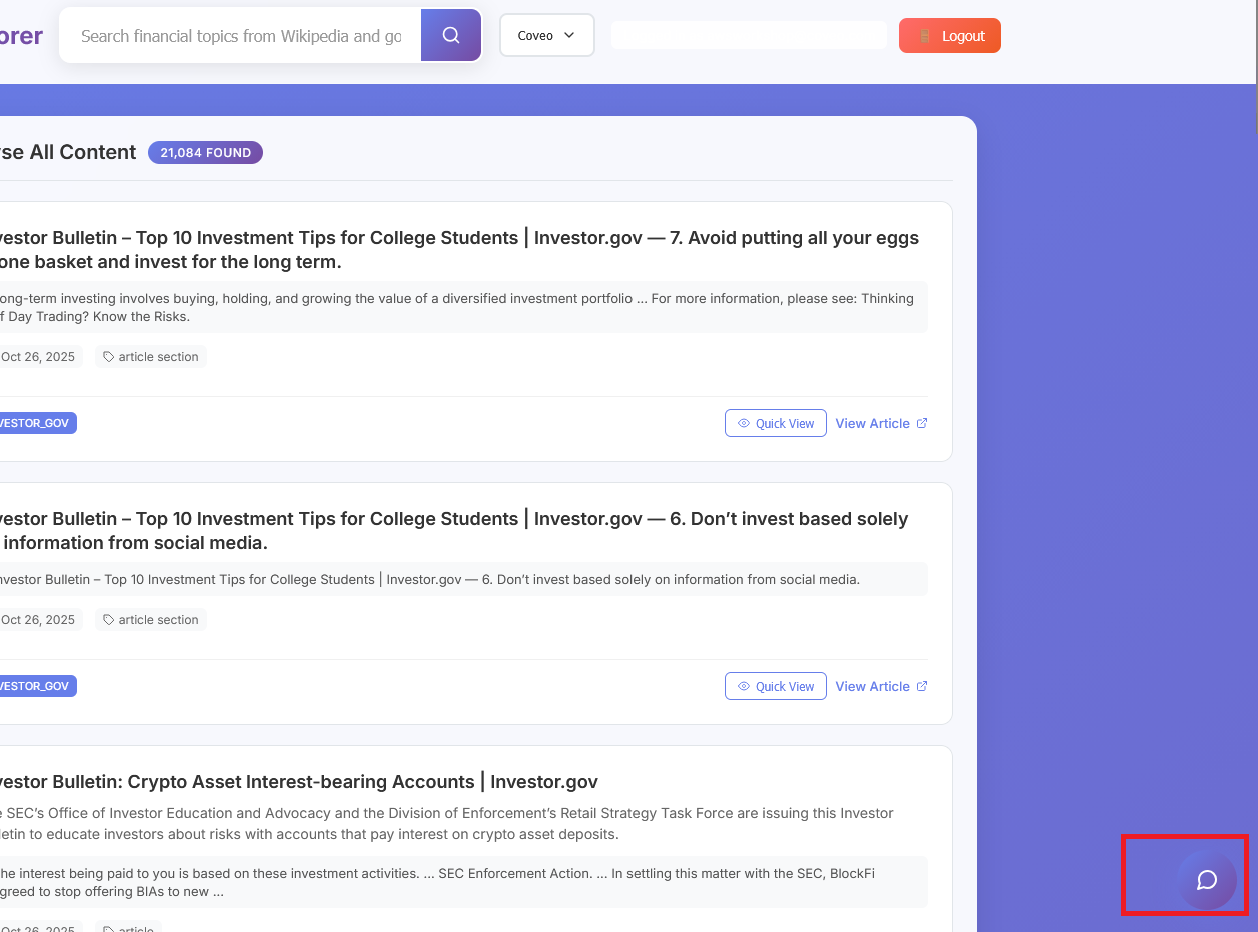Viewport: 1258px width, 932px height.
Task: Open the Crypto Asset Interest-bearing Accounts result
Action: coord(300,782)
